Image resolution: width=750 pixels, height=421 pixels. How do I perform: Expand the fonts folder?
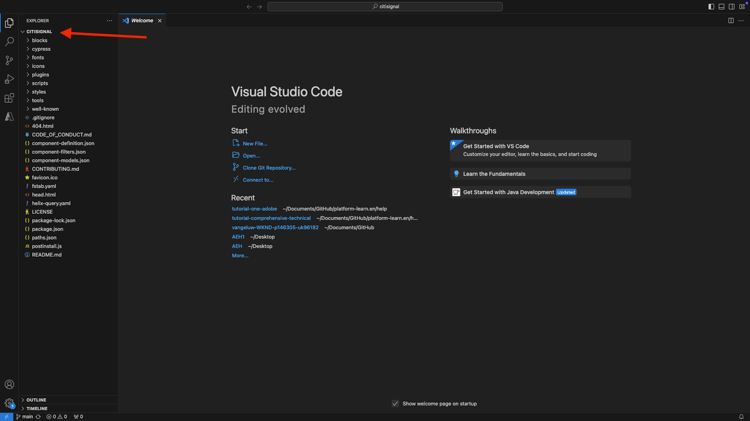click(38, 57)
